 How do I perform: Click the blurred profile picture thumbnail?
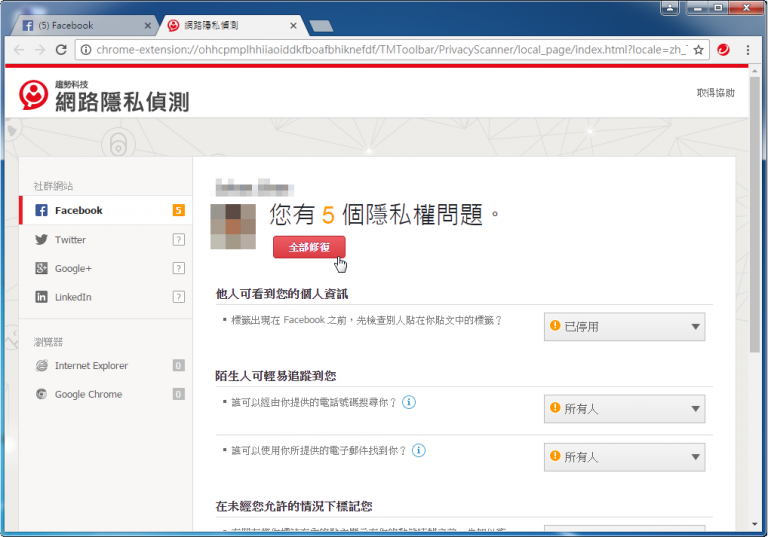point(233,227)
